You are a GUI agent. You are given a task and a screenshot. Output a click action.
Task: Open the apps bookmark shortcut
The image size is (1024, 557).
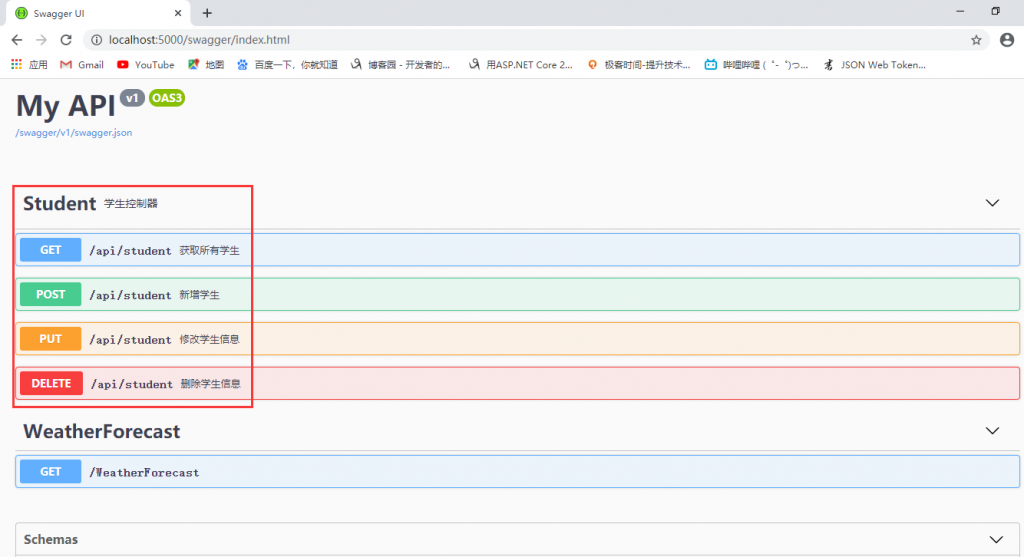coord(29,65)
